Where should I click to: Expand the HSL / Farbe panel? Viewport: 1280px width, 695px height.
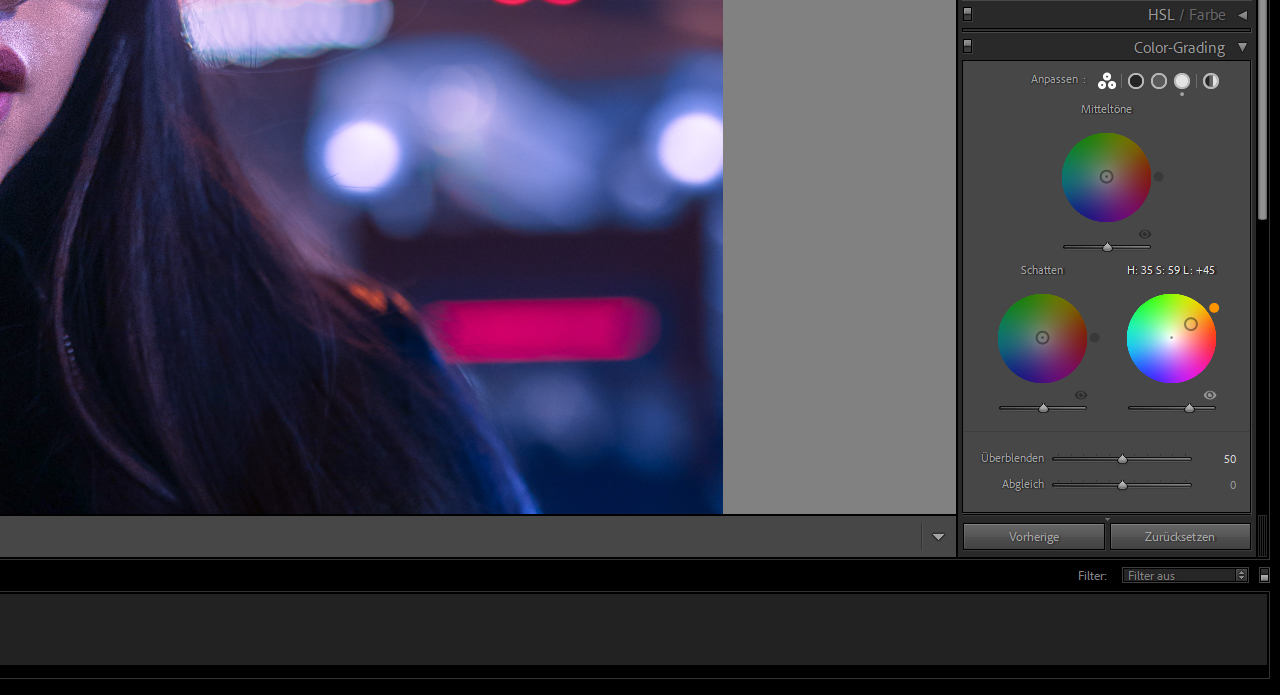click(1242, 15)
